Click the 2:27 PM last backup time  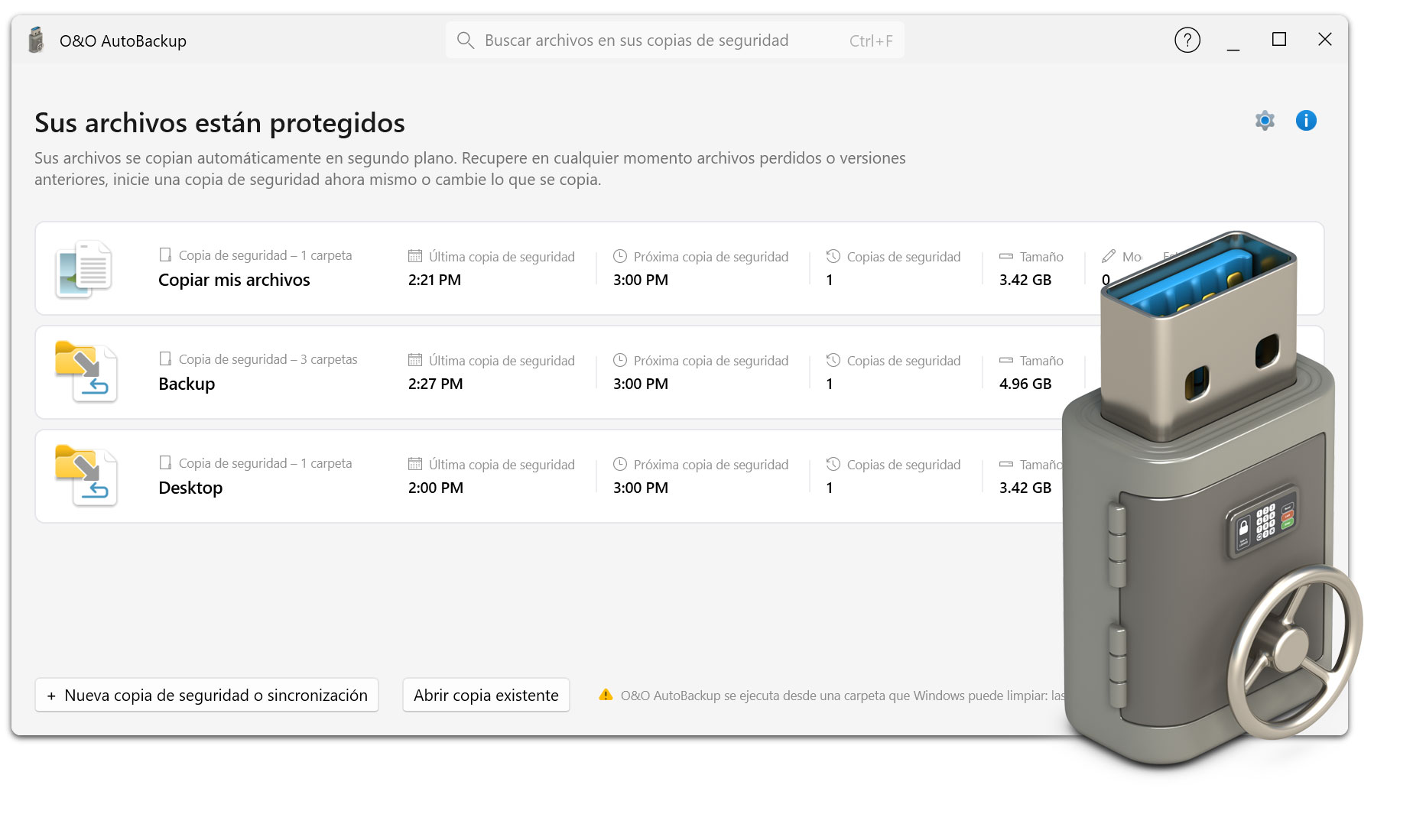click(435, 384)
